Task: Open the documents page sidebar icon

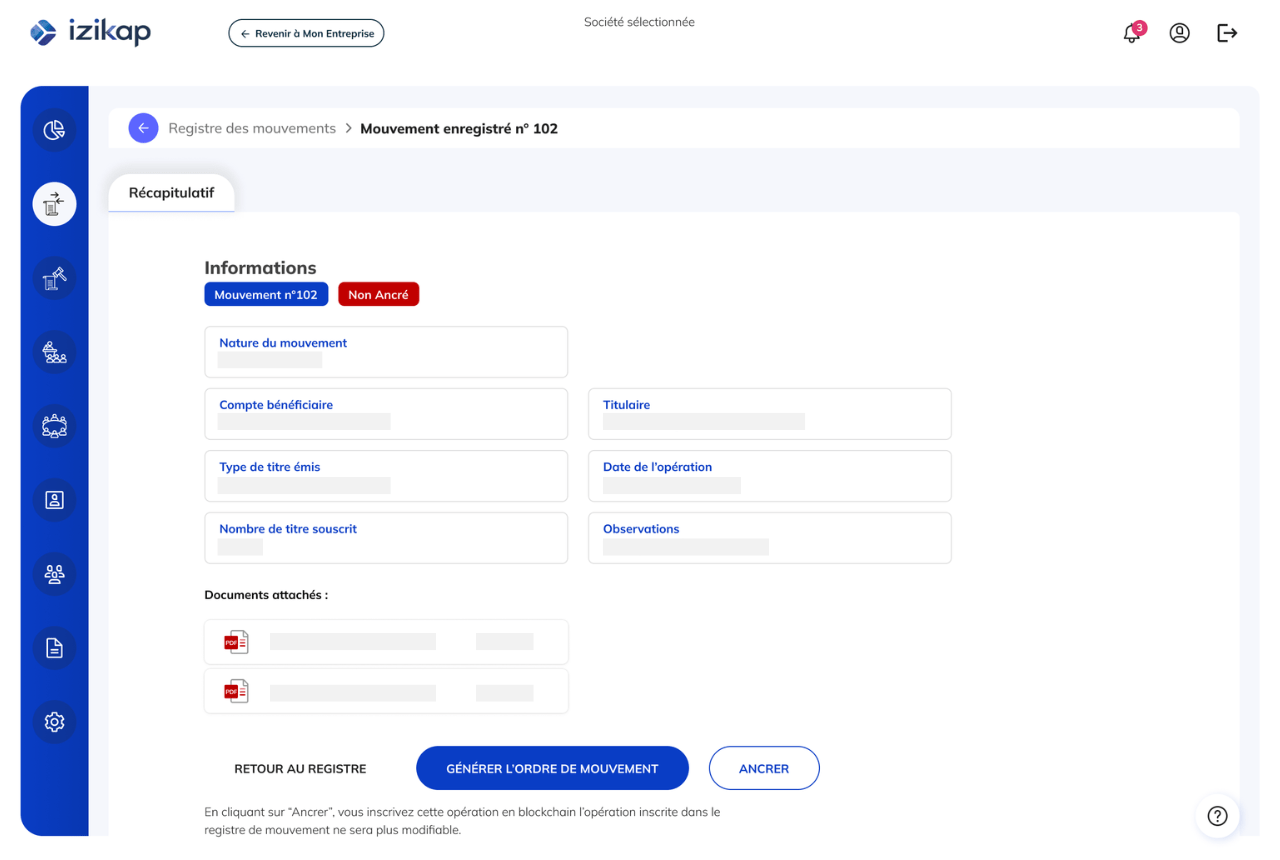Action: (54, 648)
